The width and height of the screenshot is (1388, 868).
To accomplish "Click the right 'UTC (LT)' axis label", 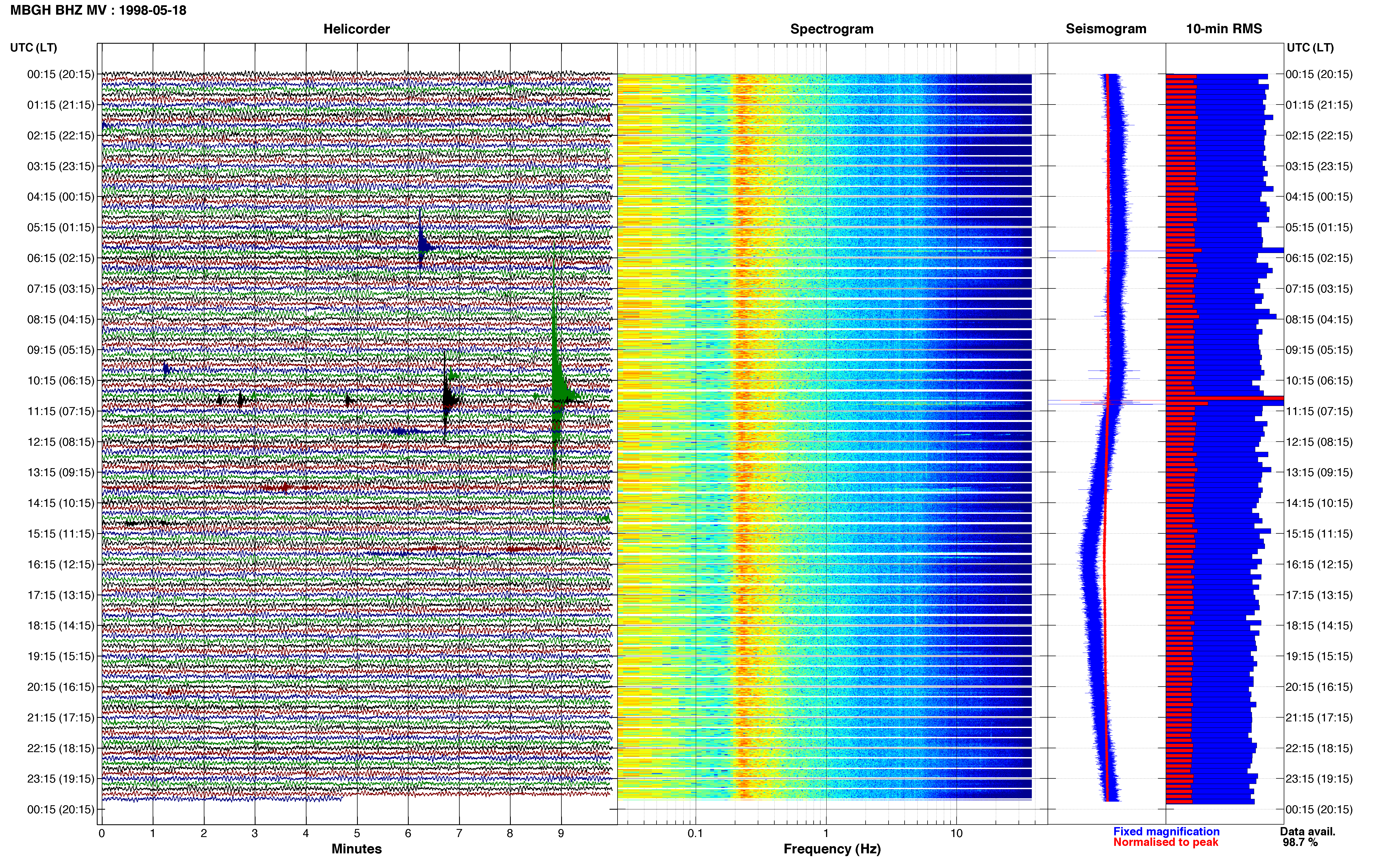I will tap(1310, 48).
